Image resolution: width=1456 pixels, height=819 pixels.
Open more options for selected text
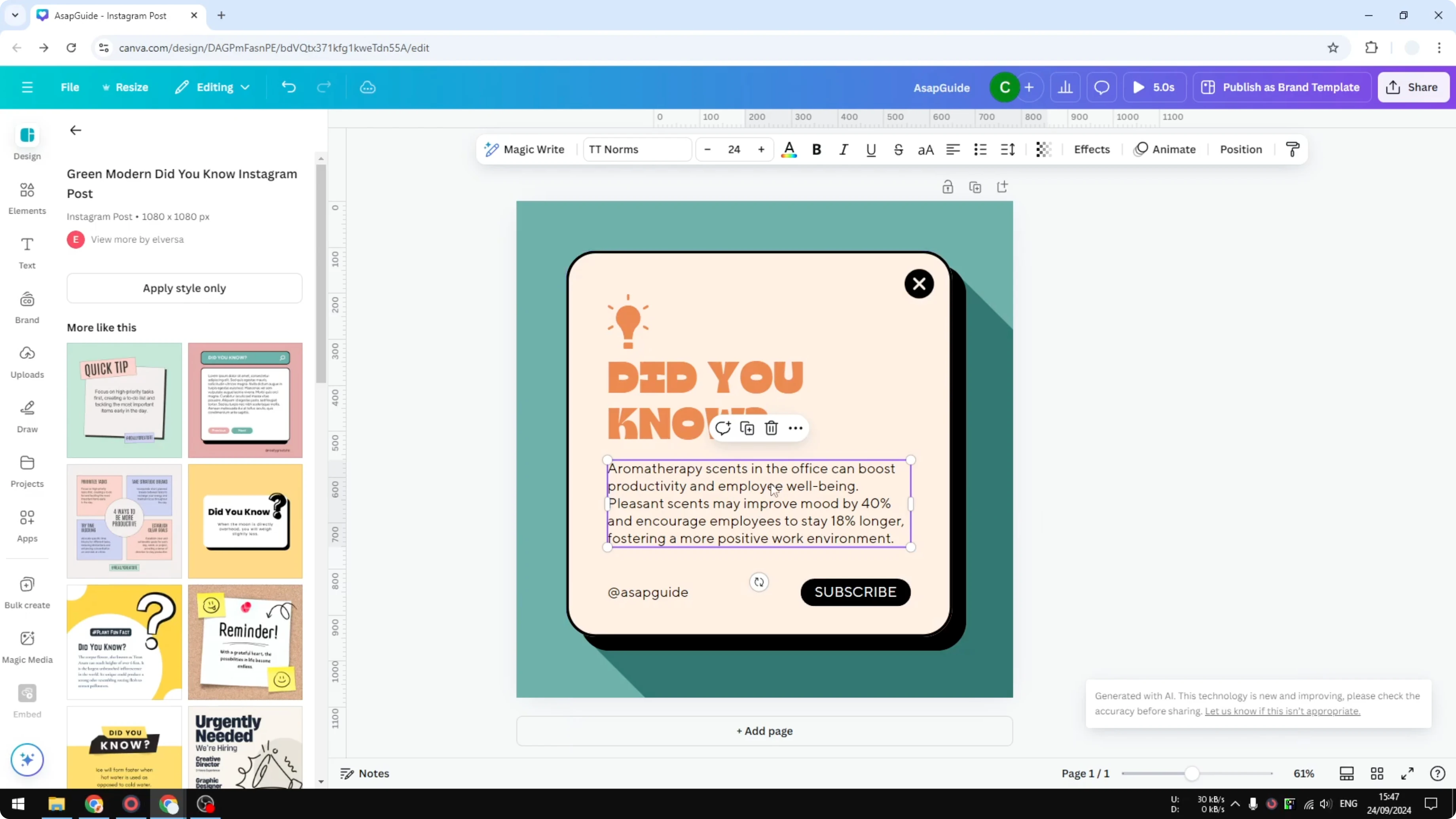pyautogui.click(x=795, y=428)
